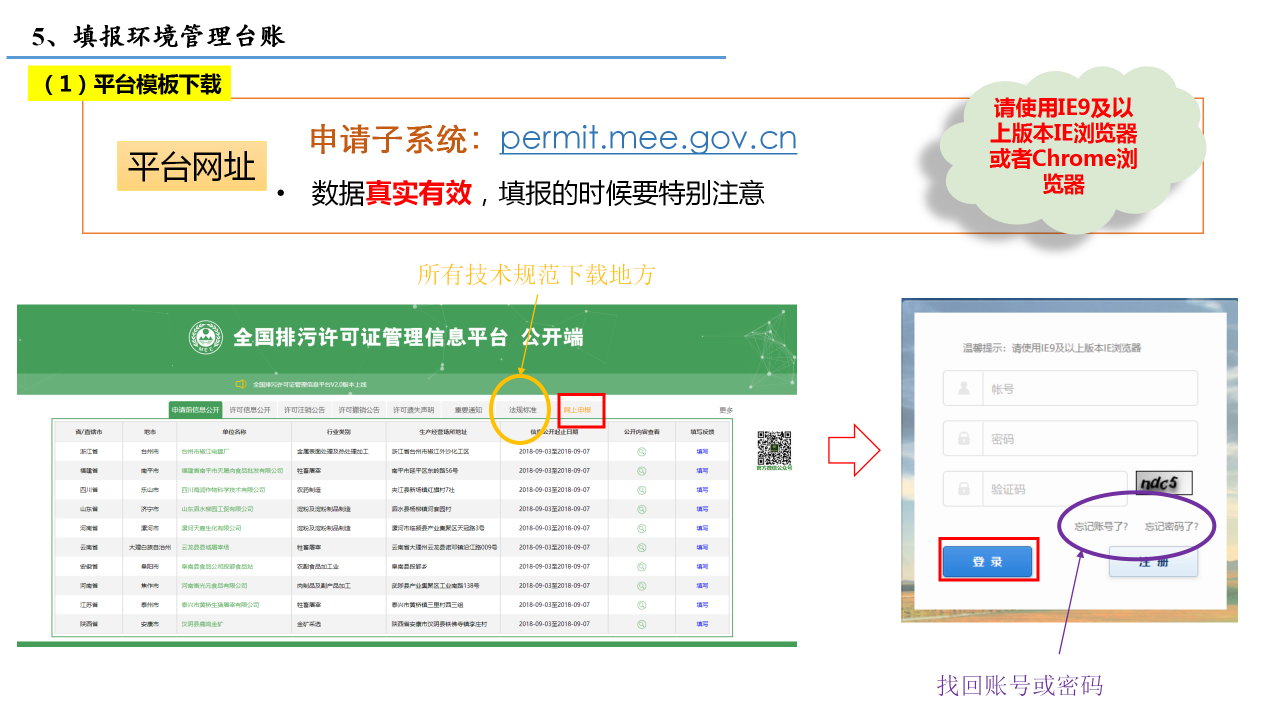This screenshot has width=1280, height=720.
Task: Click the magnifier view icon in the 浙江省 row
Action: pos(642,451)
